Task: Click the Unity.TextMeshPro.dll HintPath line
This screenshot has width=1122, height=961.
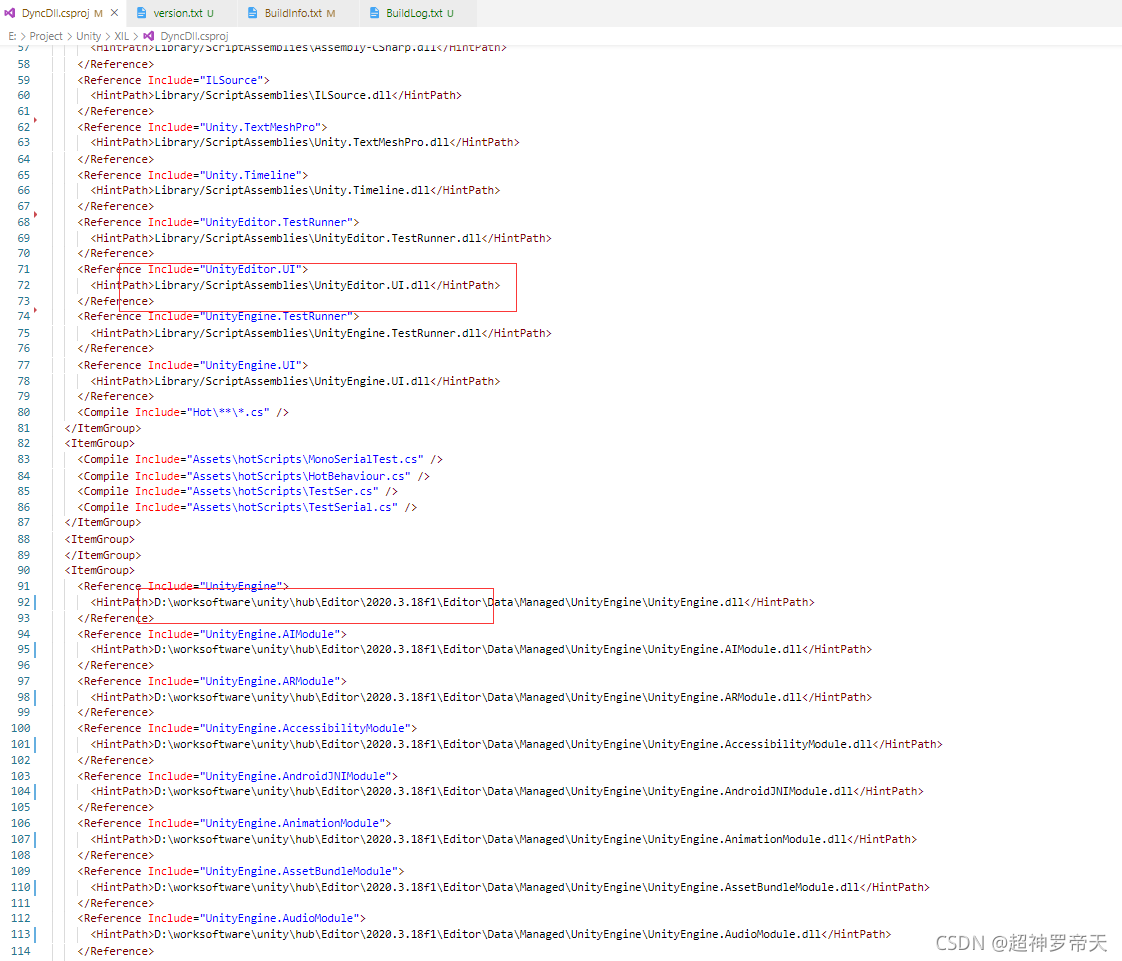Action: coord(305,142)
